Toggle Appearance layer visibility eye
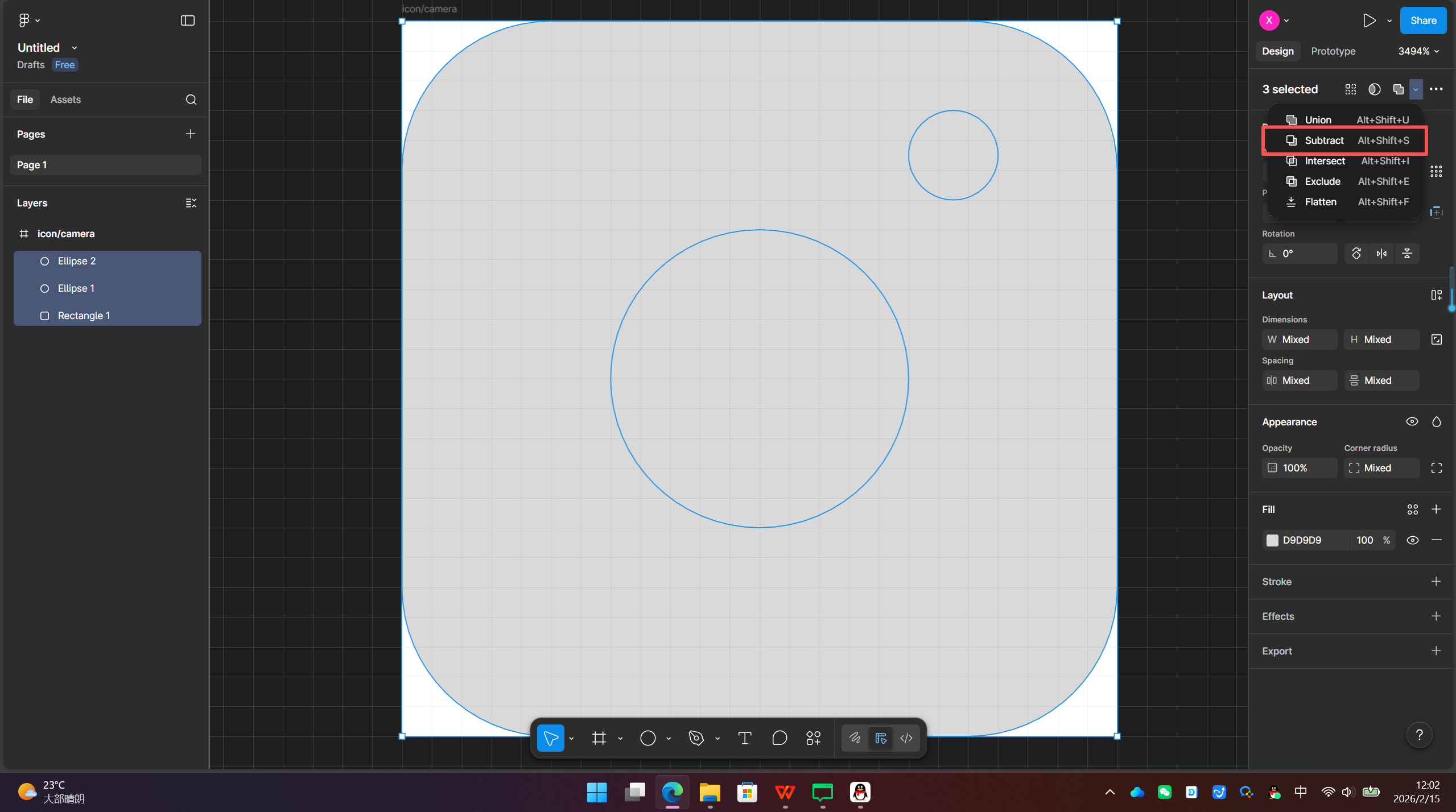 coord(1412,422)
